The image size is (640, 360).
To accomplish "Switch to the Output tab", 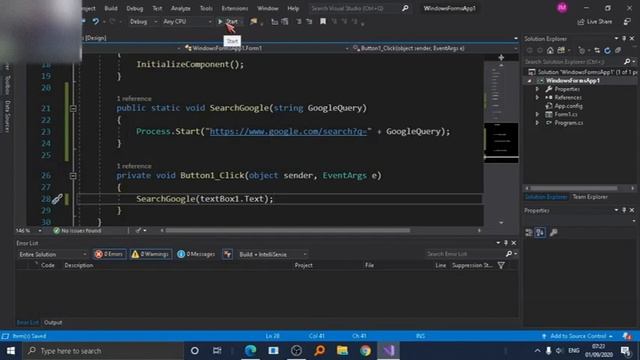I will pos(53,322).
